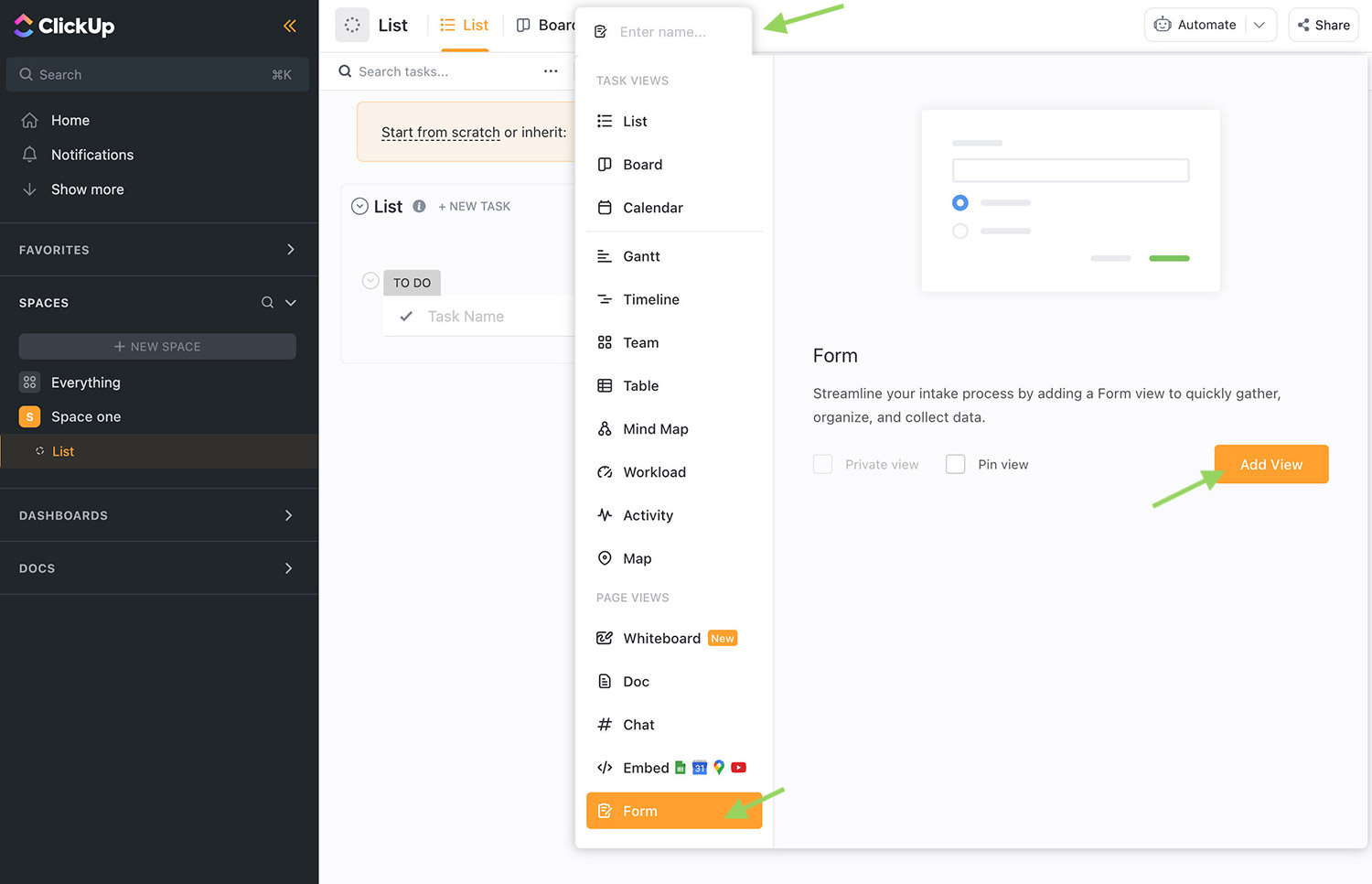Click + NEW TASK link
The image size is (1372, 884).
click(x=474, y=207)
